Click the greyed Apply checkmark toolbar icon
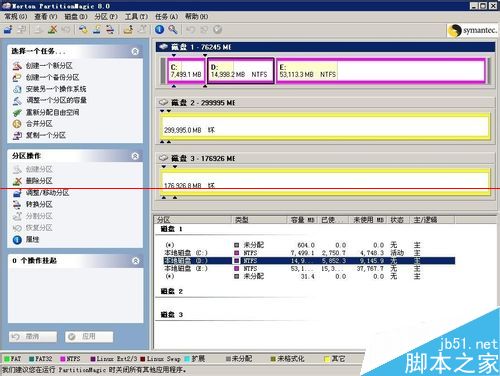 [x=217, y=30]
